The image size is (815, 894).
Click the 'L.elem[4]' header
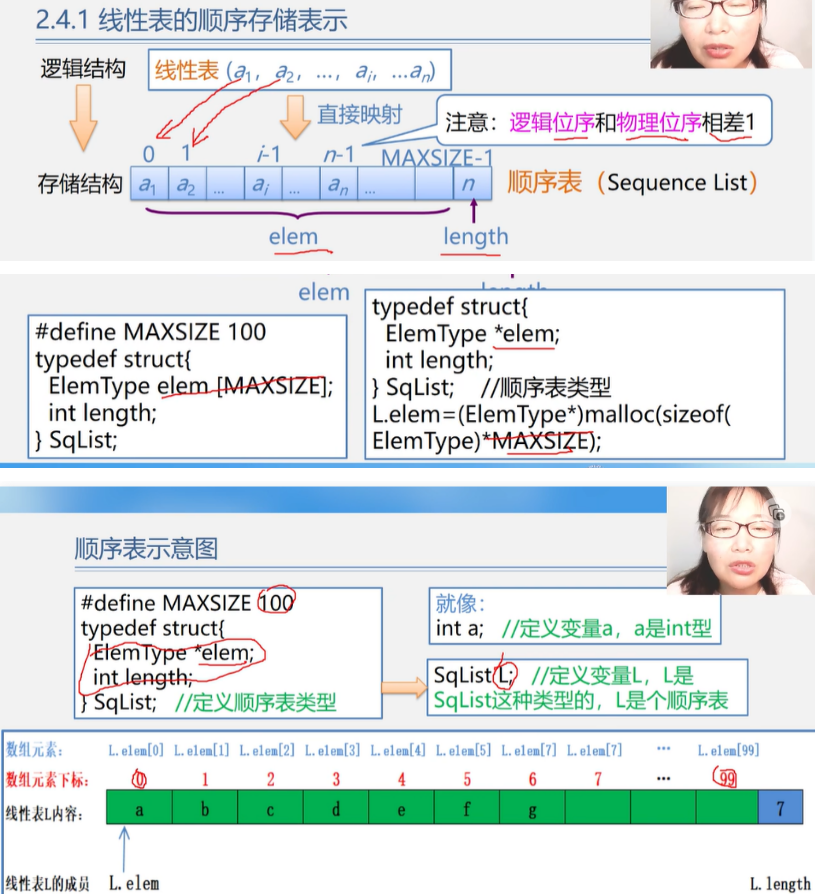(398, 750)
